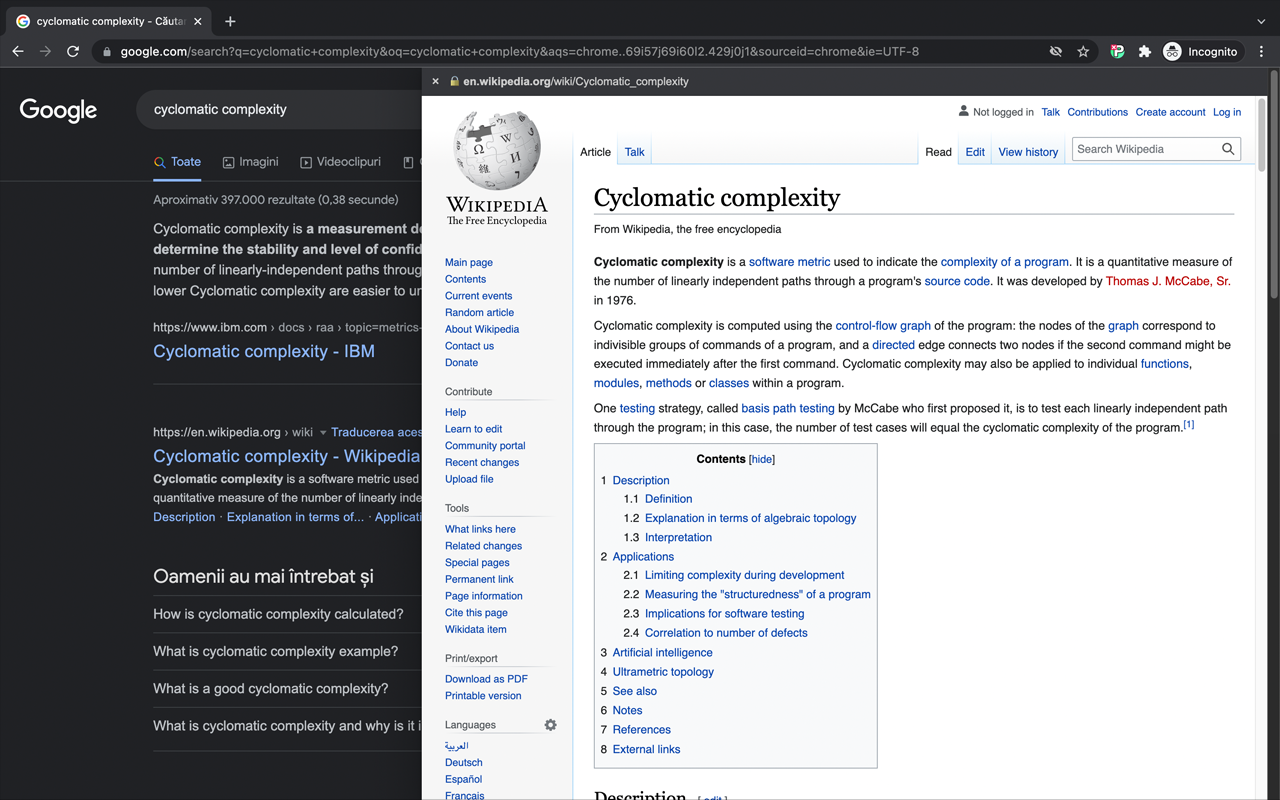Open a new browser tab
The height and width of the screenshot is (800, 1280).
[230, 21]
